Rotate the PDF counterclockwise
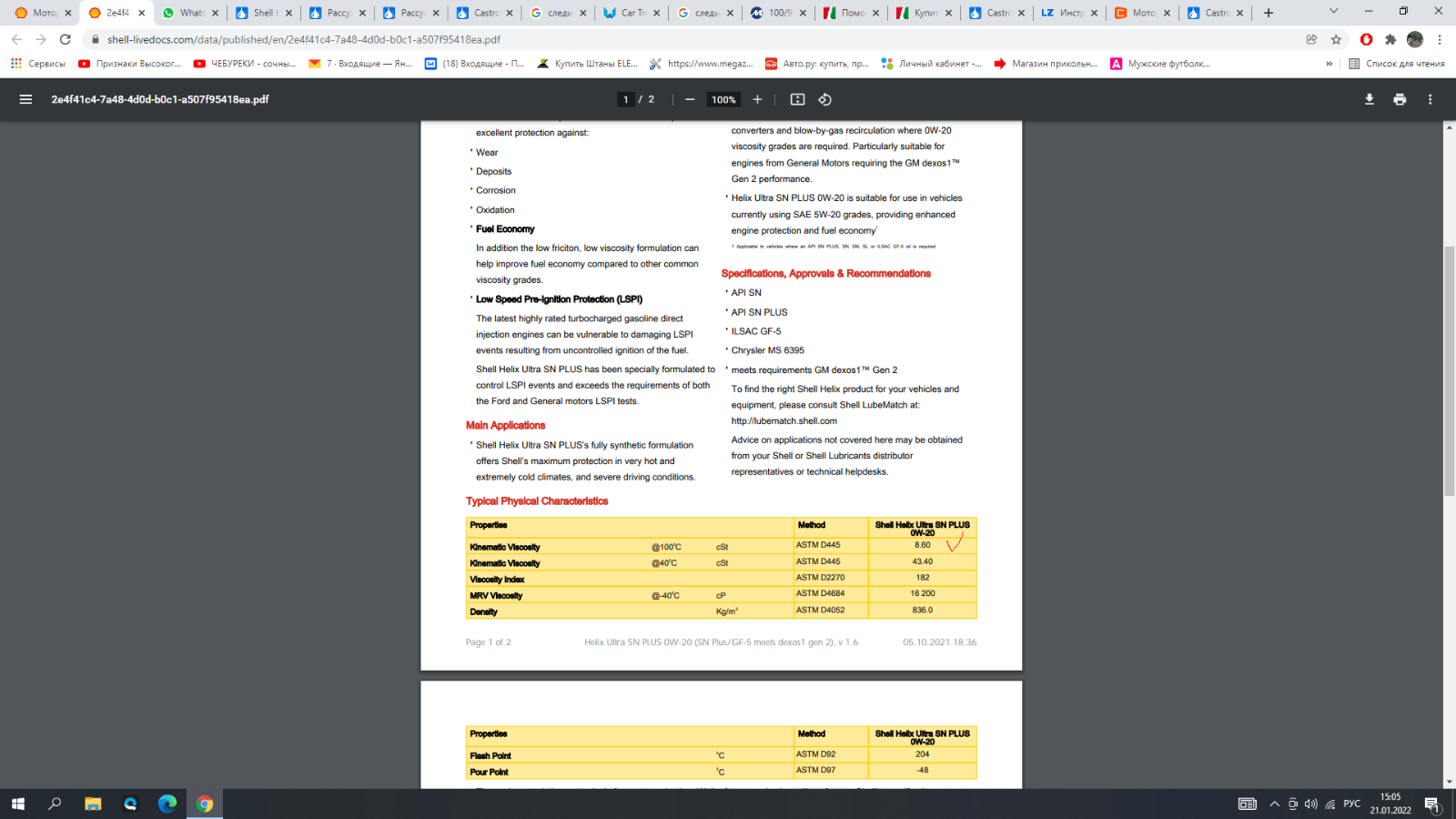This screenshot has height=819, width=1456. coord(824,99)
